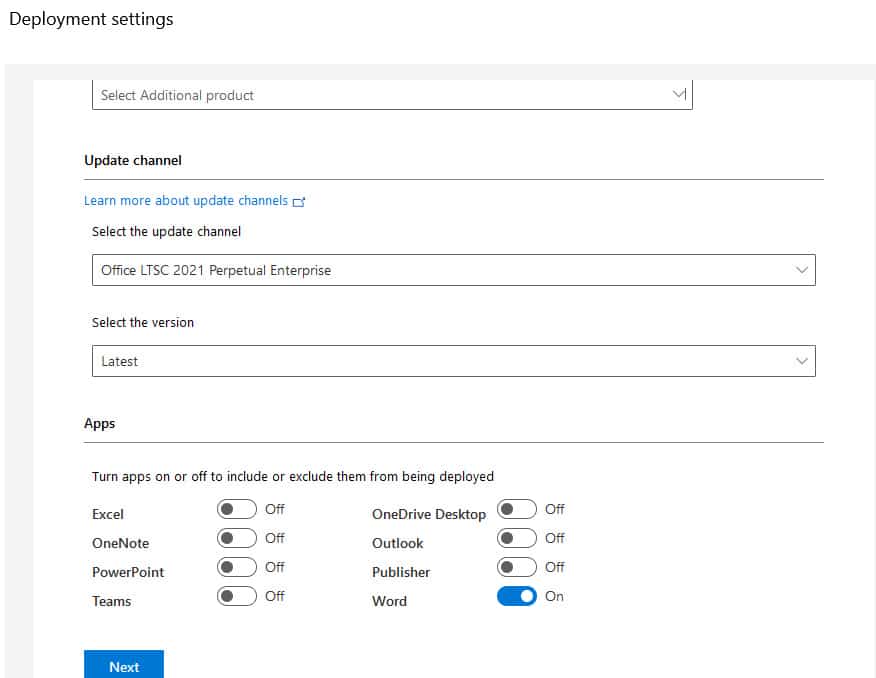Open the version selection dropdown showing Latest
The image size is (876, 678).
click(x=450, y=361)
